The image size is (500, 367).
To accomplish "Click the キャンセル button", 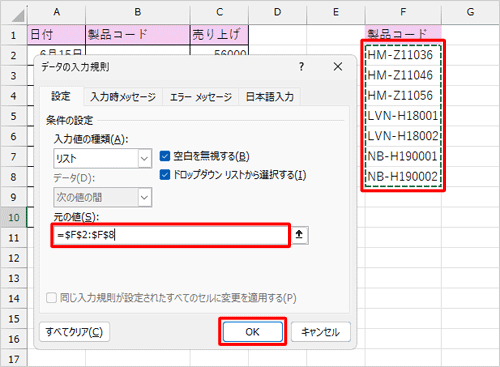I will (321, 332).
